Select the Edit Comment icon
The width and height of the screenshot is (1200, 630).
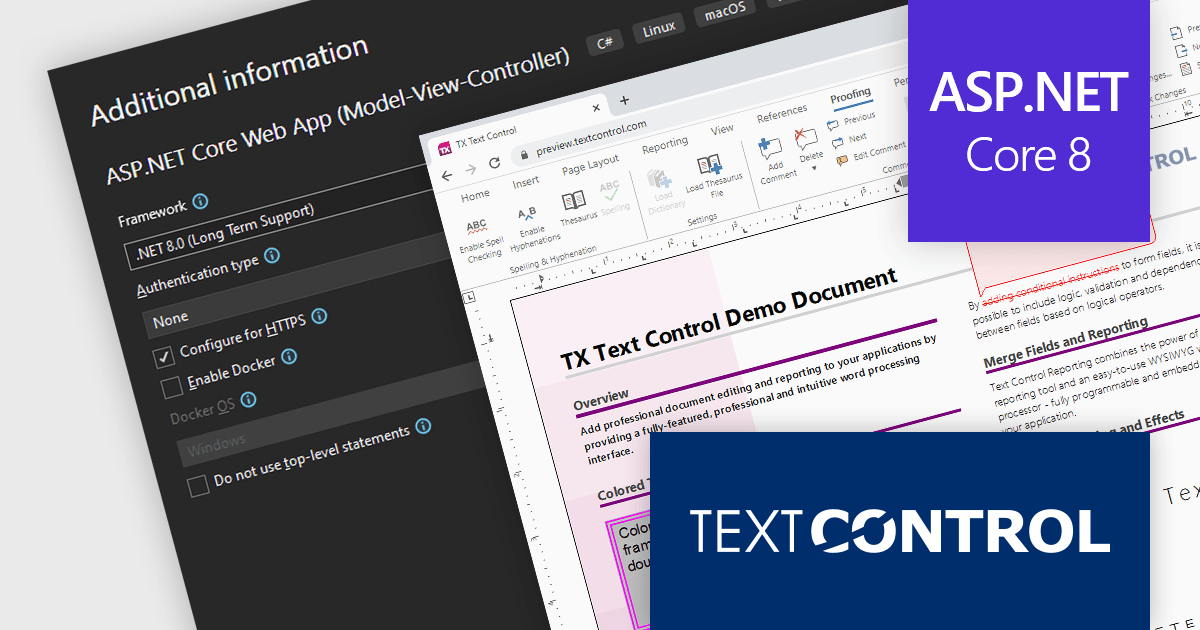(841, 158)
